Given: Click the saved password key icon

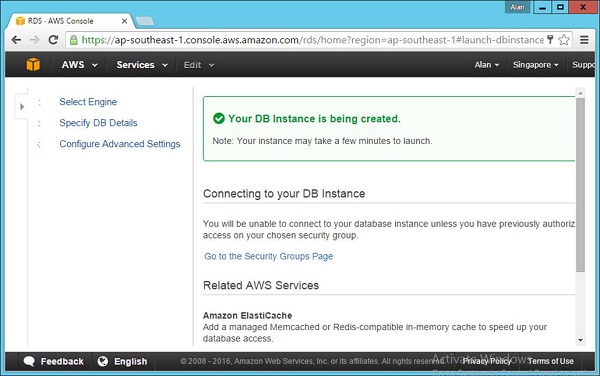Looking at the screenshot, I should coord(550,39).
